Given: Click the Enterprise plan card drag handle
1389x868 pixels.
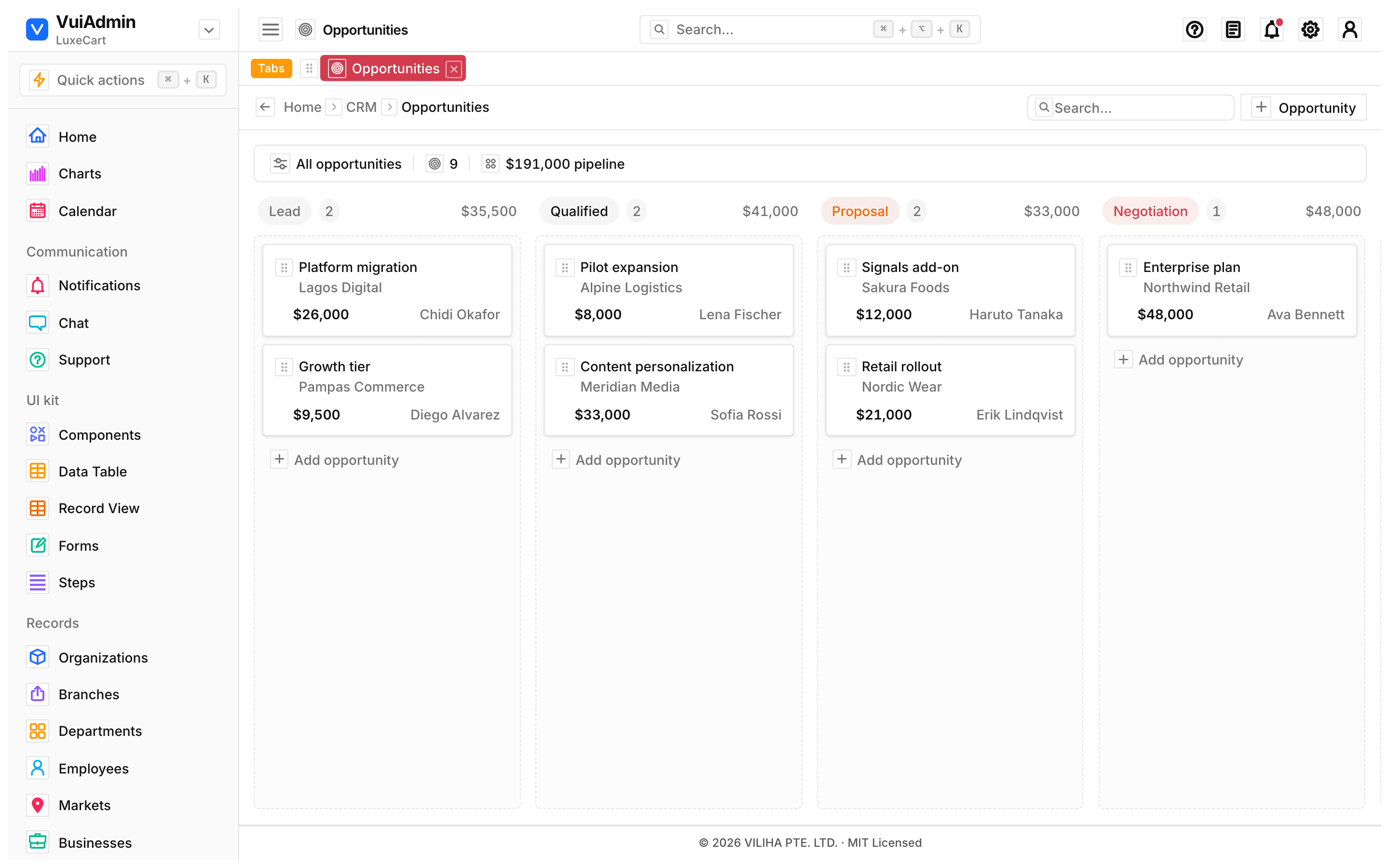Looking at the screenshot, I should pos(1128,268).
